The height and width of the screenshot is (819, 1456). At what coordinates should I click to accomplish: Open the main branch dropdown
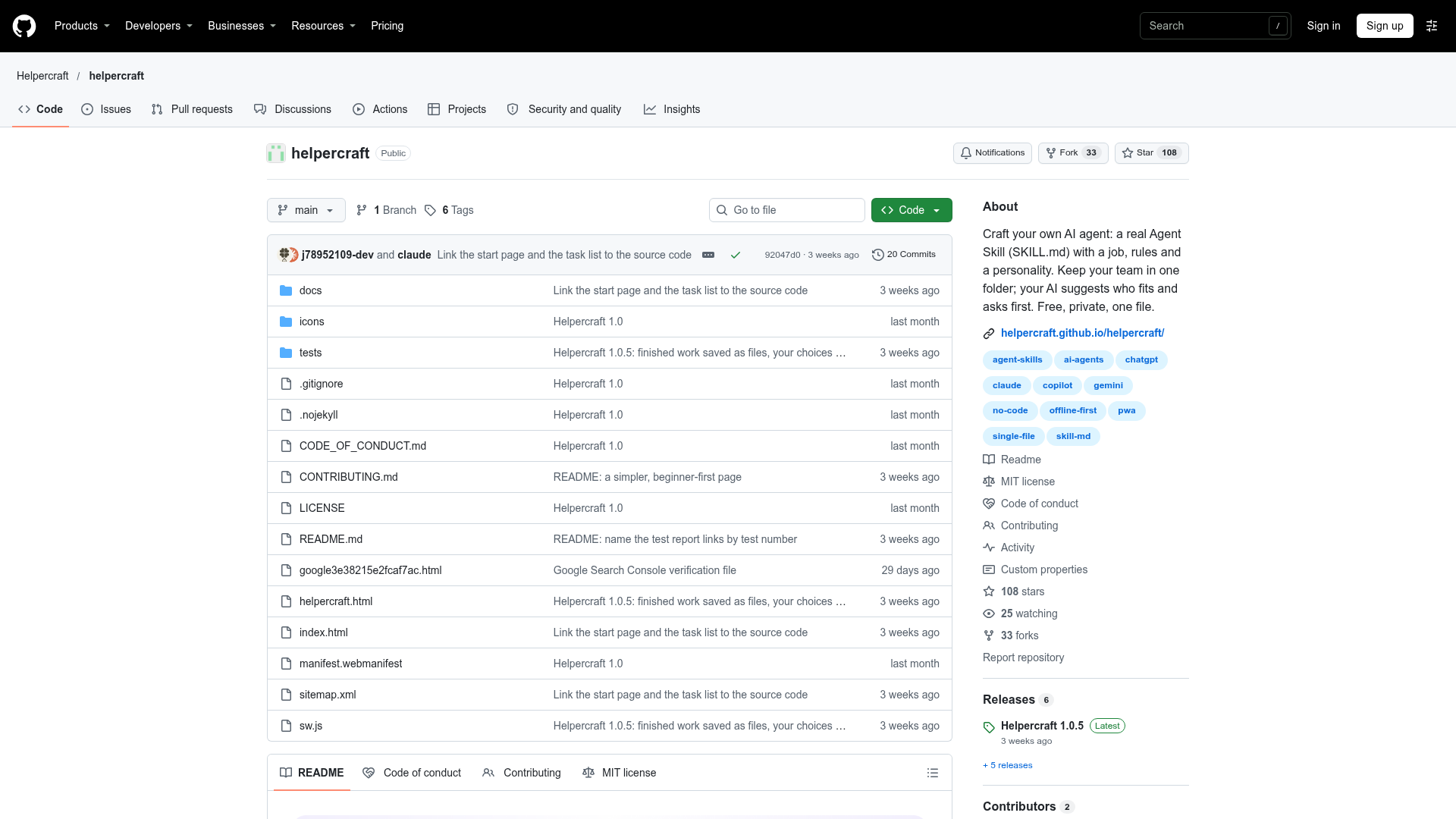(306, 210)
